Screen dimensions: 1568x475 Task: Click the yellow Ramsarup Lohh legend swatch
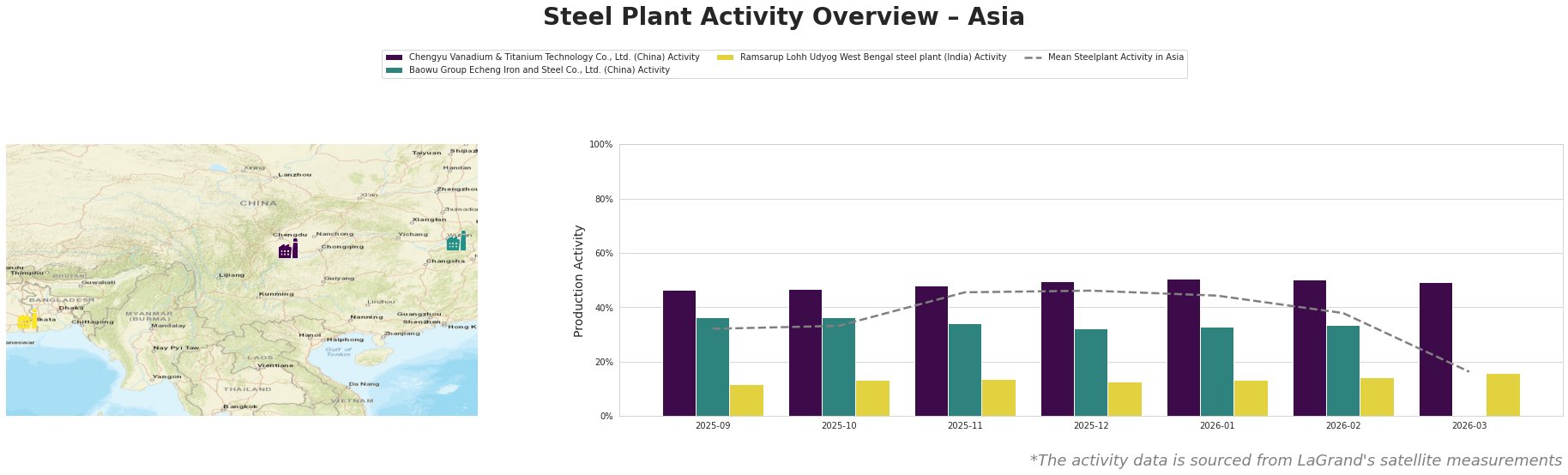tap(725, 57)
